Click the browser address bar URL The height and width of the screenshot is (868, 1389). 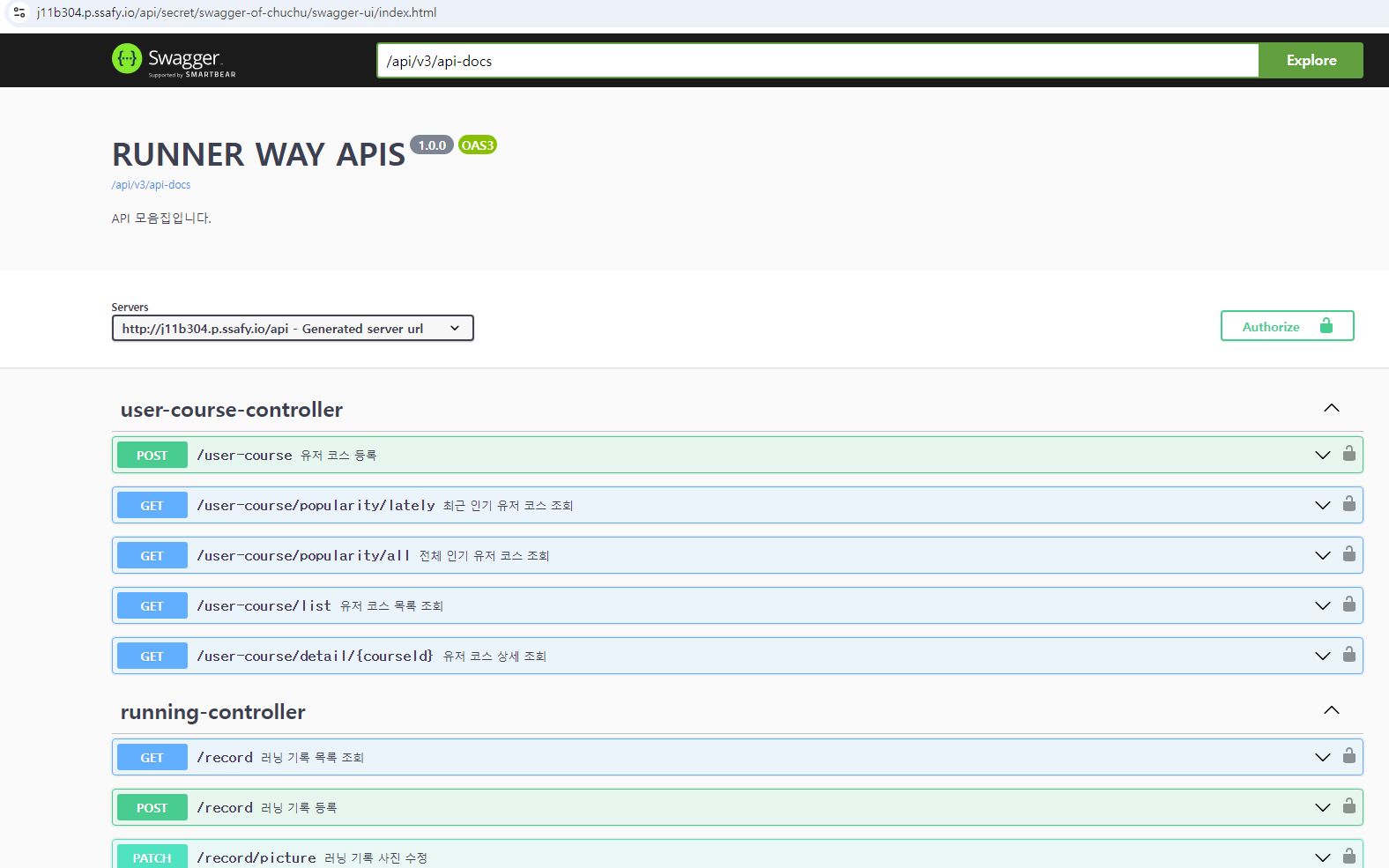coord(236,12)
